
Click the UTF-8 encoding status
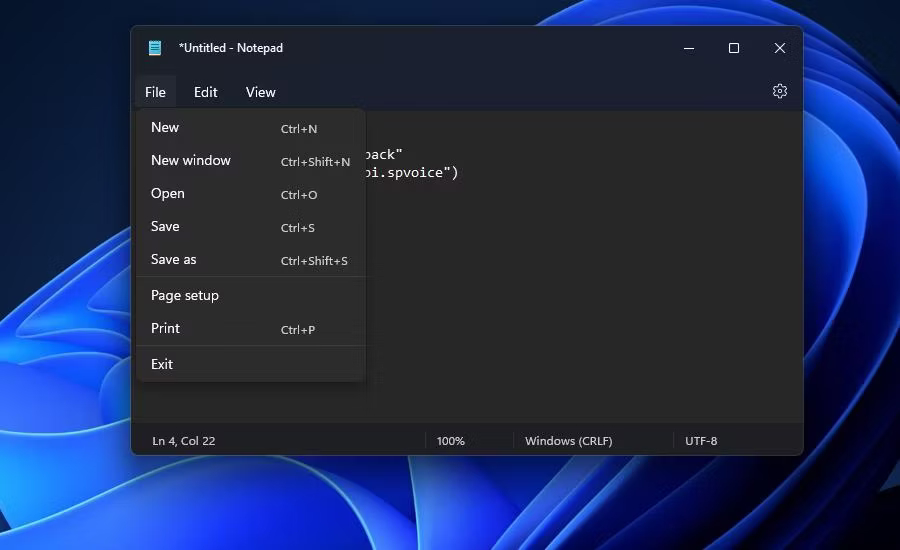[x=701, y=441]
